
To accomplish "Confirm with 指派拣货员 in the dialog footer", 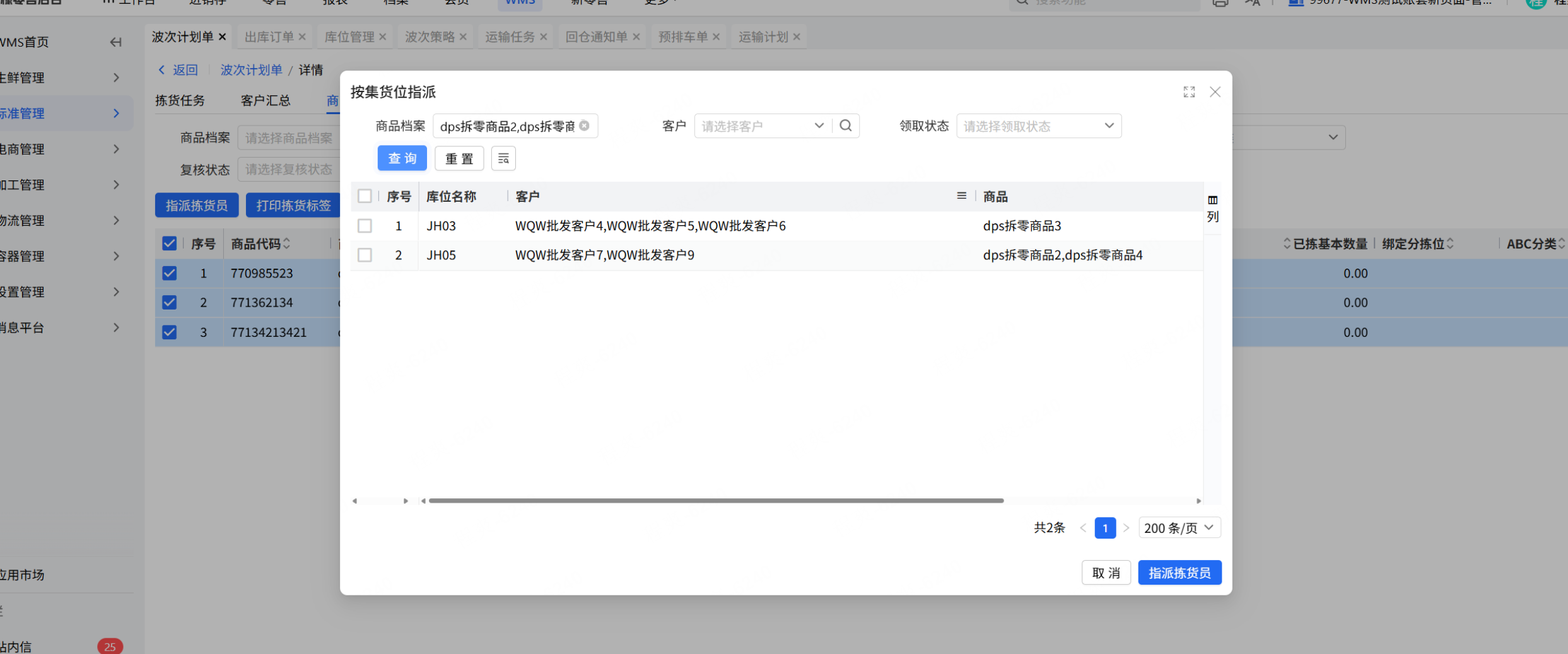I will tap(1179, 573).
